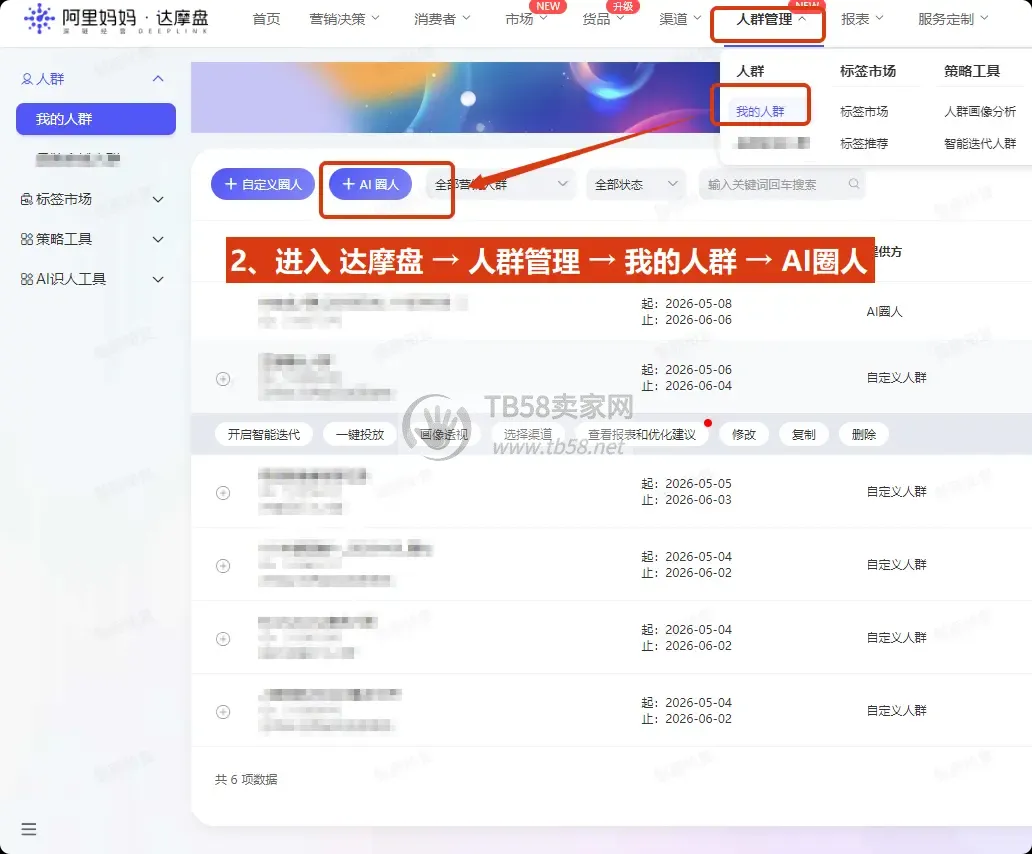
Task: Open the 服务定制 menu
Action: pyautogui.click(x=953, y=19)
